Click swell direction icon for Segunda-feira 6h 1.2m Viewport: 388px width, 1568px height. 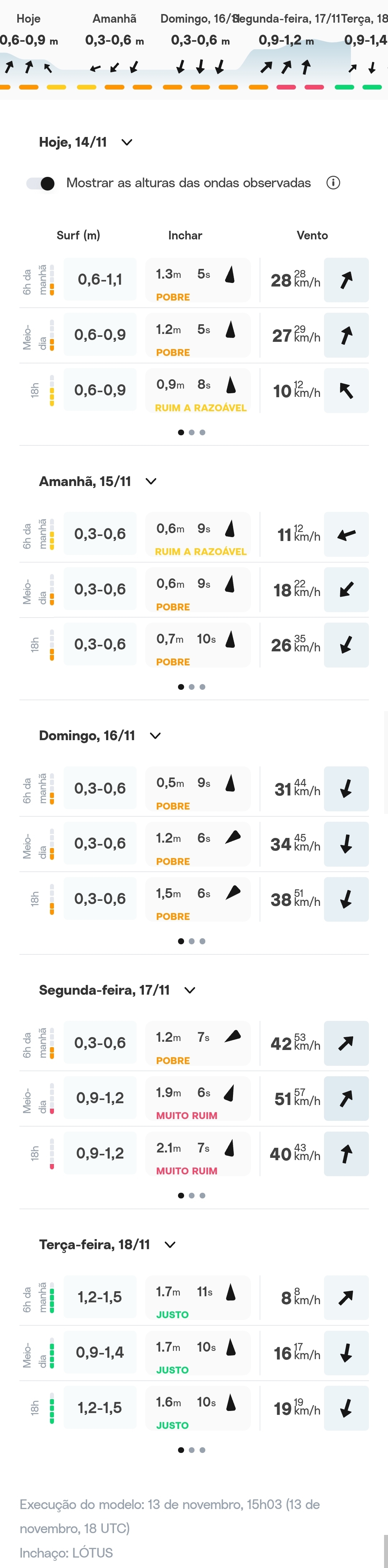(x=233, y=1037)
